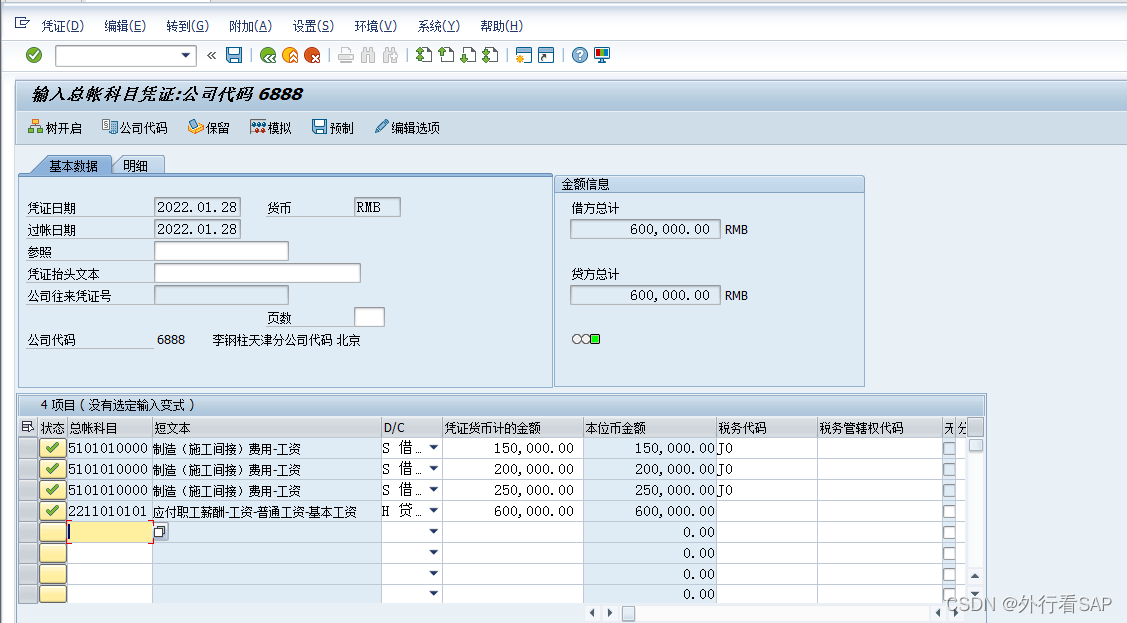Viewport: 1127px width, 623px height.
Task: Click the menu icon left of 凭证(D)
Action: point(22,24)
